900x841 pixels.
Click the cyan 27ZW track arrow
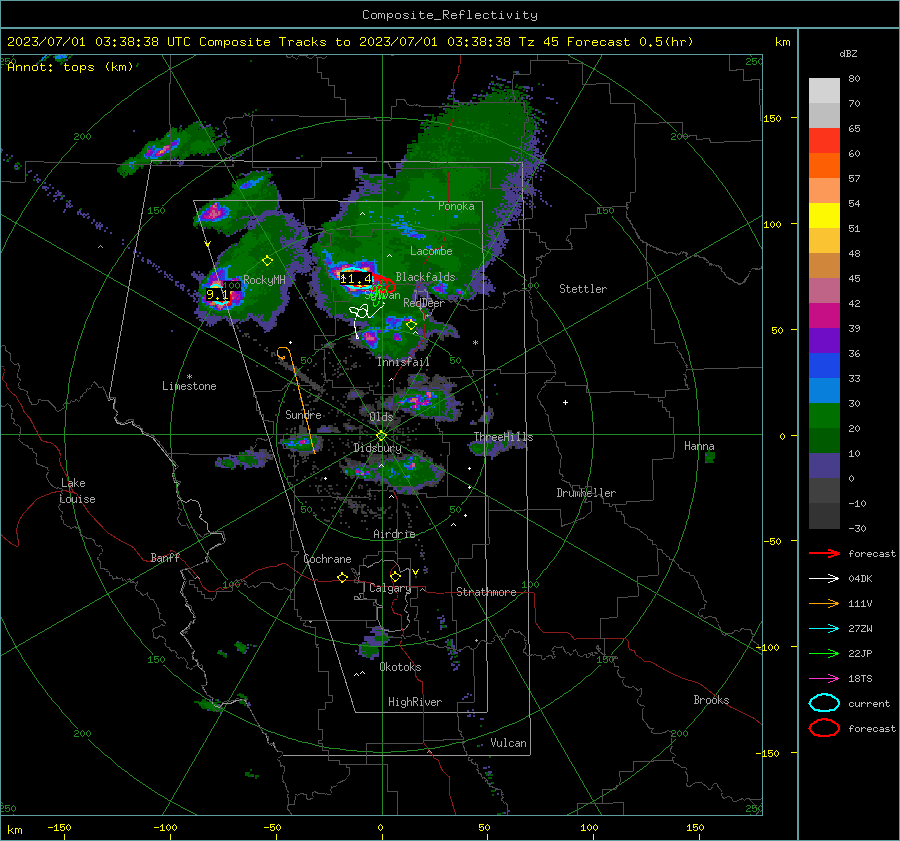point(824,629)
